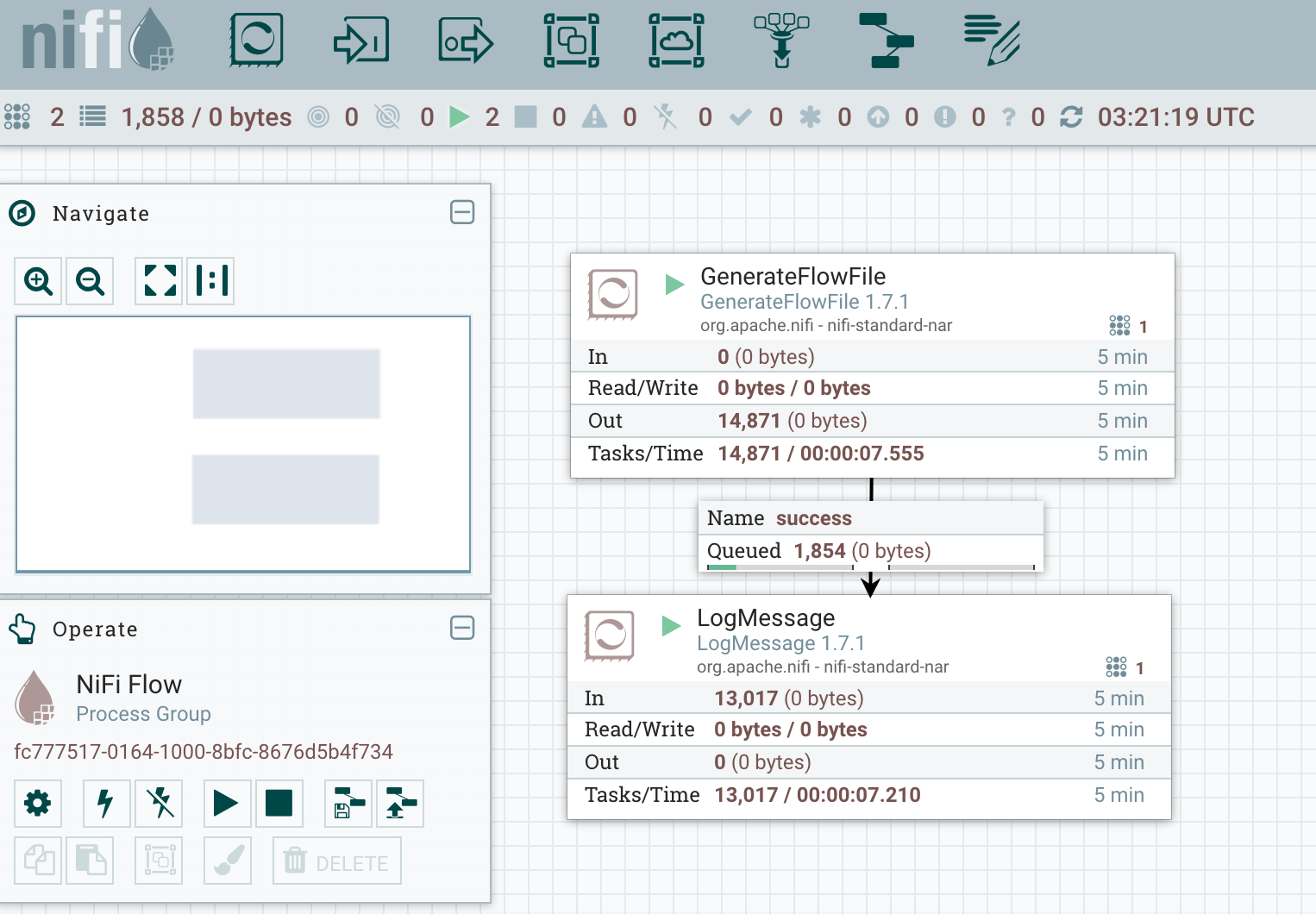The width and height of the screenshot is (1316, 914).
Task: Click the success connection name
Action: click(x=814, y=518)
